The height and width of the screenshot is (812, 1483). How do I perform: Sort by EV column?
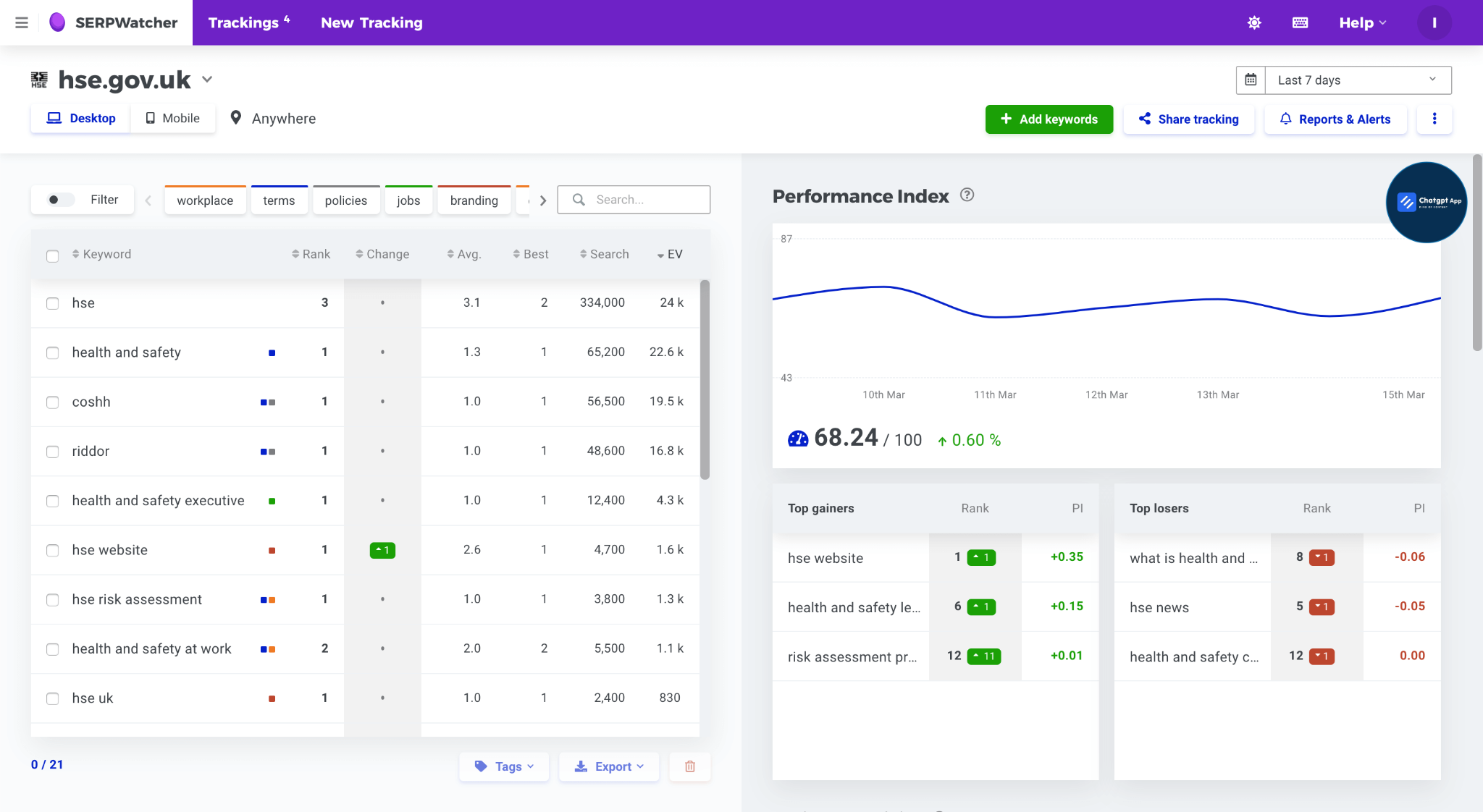pos(670,254)
